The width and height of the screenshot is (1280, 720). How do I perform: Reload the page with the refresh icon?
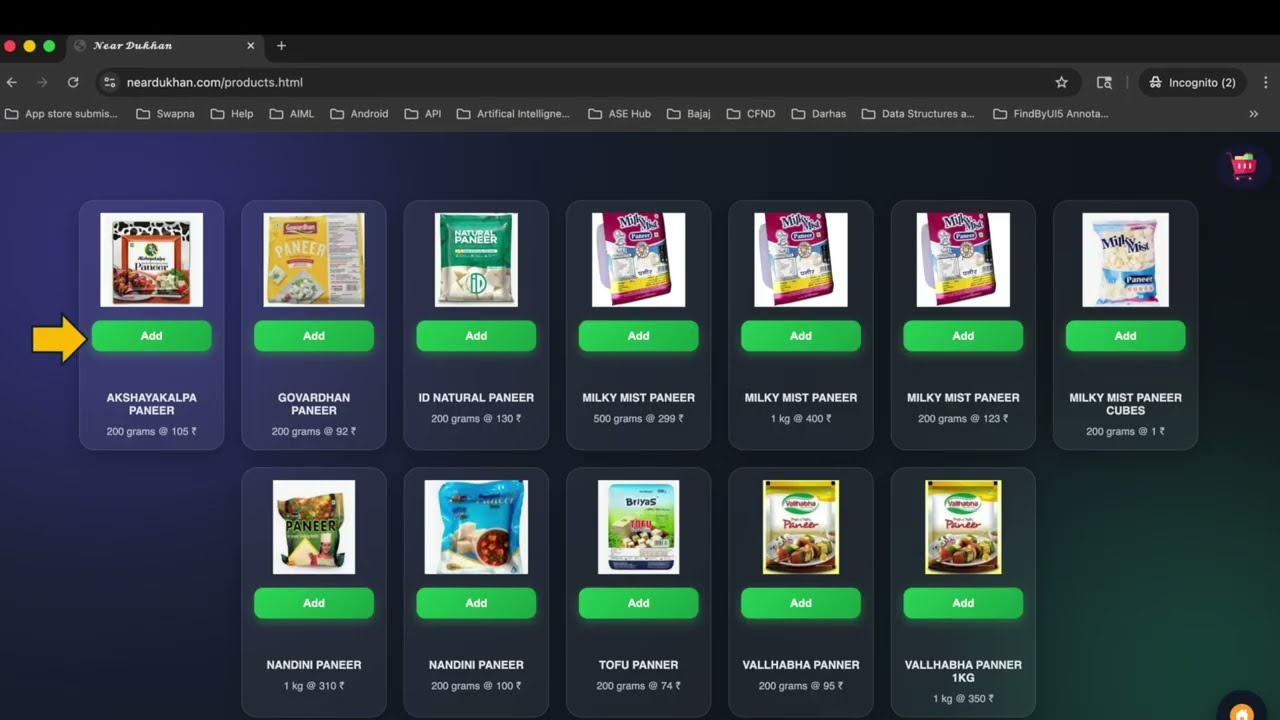click(73, 82)
